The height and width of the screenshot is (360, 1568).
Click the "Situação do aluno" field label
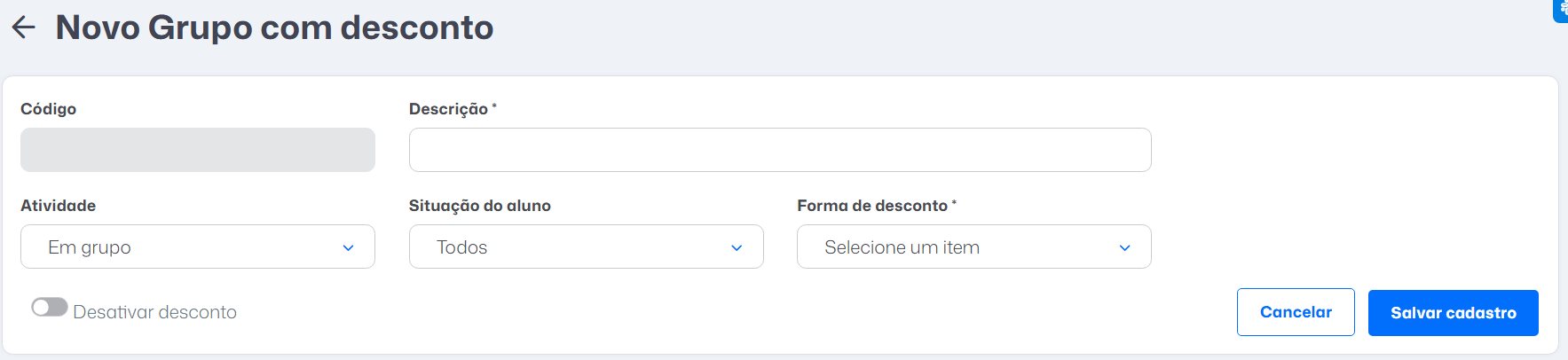(480, 206)
